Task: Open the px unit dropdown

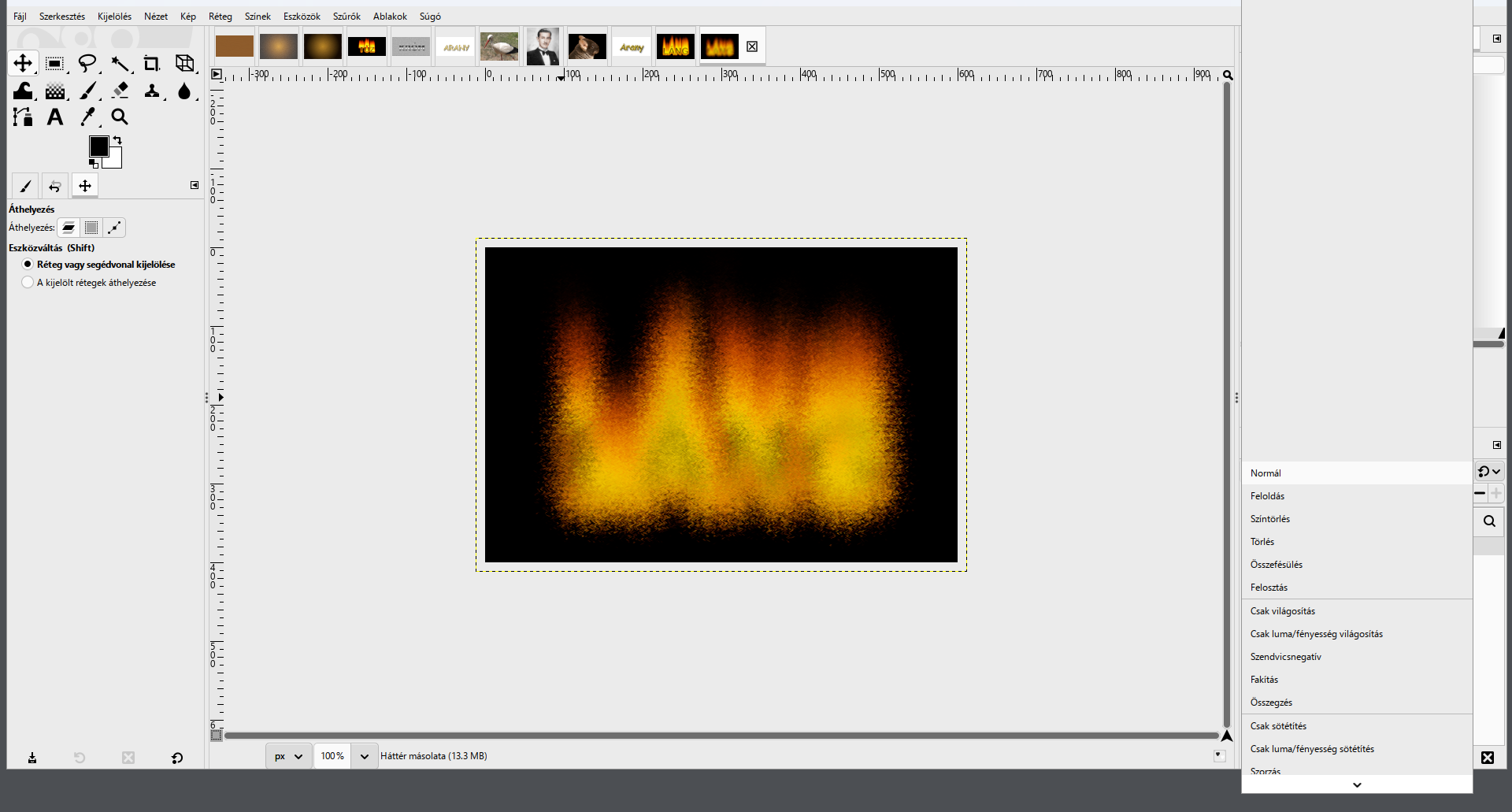Action: [x=288, y=756]
